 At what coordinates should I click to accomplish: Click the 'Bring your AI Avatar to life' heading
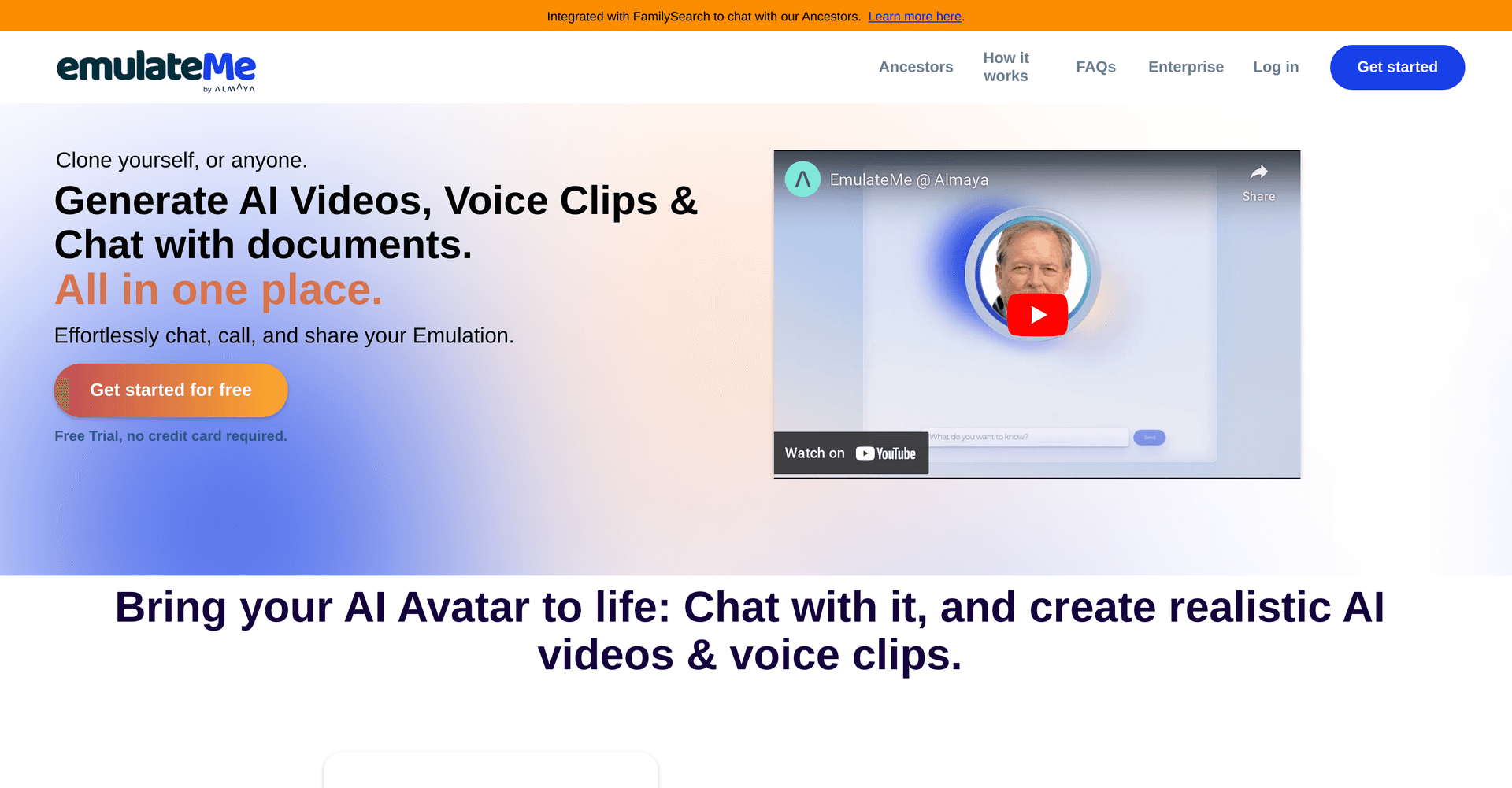(750, 631)
